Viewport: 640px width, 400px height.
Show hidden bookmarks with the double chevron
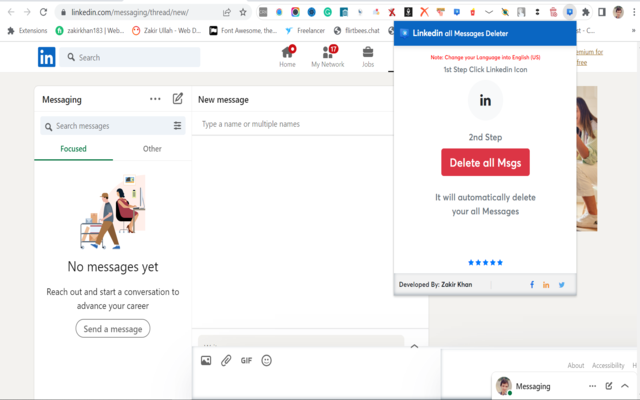(x=633, y=31)
